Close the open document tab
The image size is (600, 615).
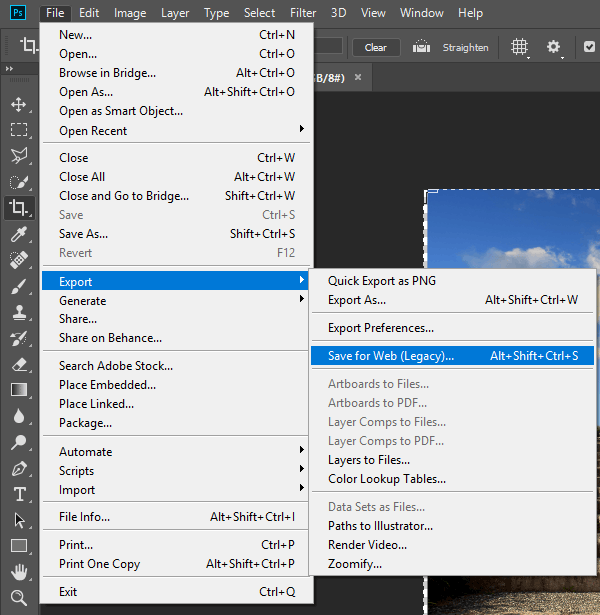[x=358, y=77]
